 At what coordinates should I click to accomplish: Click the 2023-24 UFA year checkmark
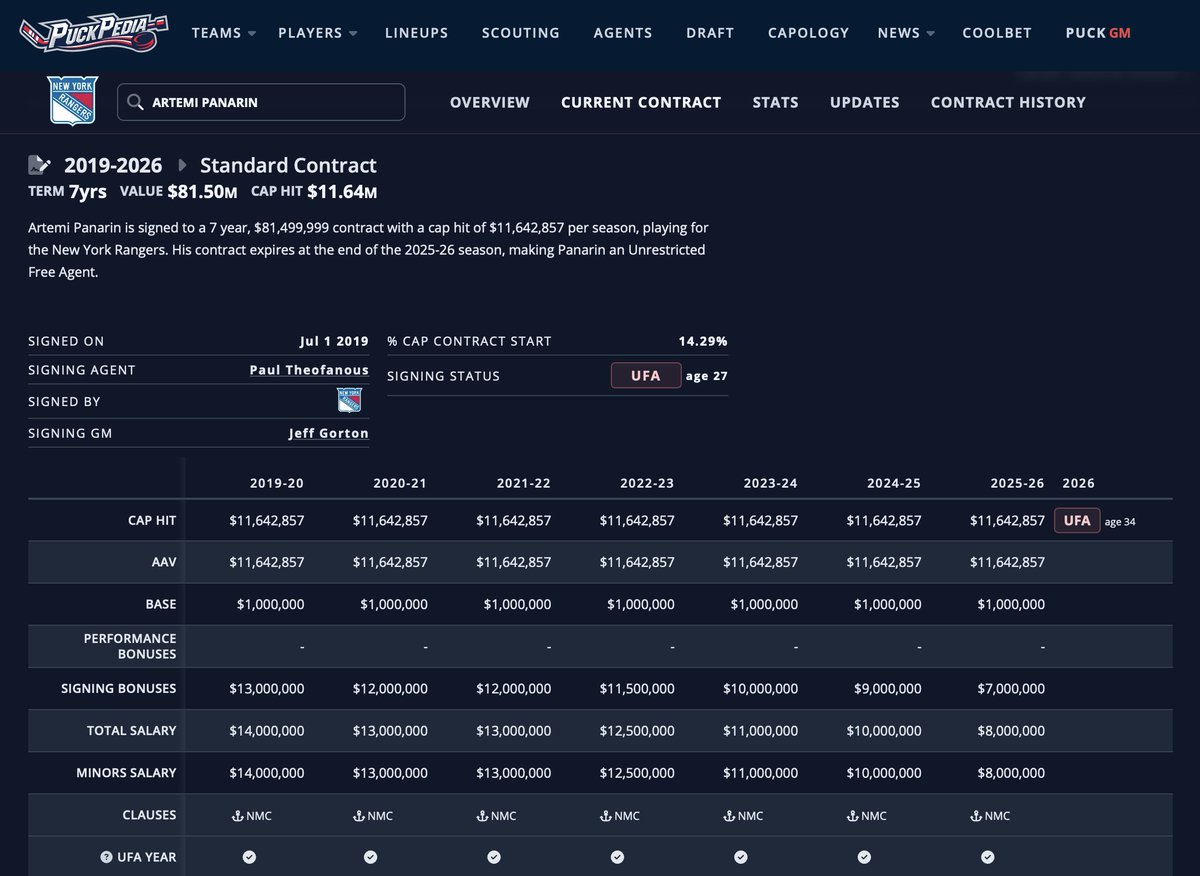click(x=741, y=857)
